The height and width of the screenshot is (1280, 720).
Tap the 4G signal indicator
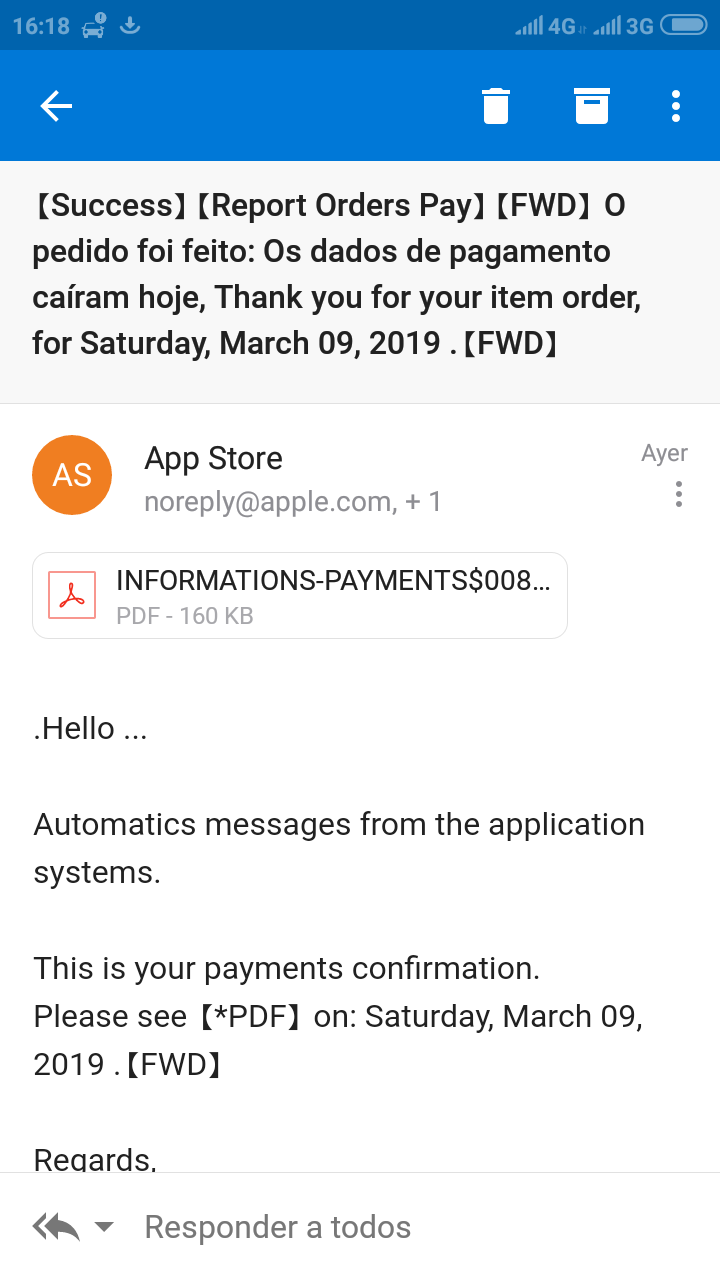coord(547,26)
